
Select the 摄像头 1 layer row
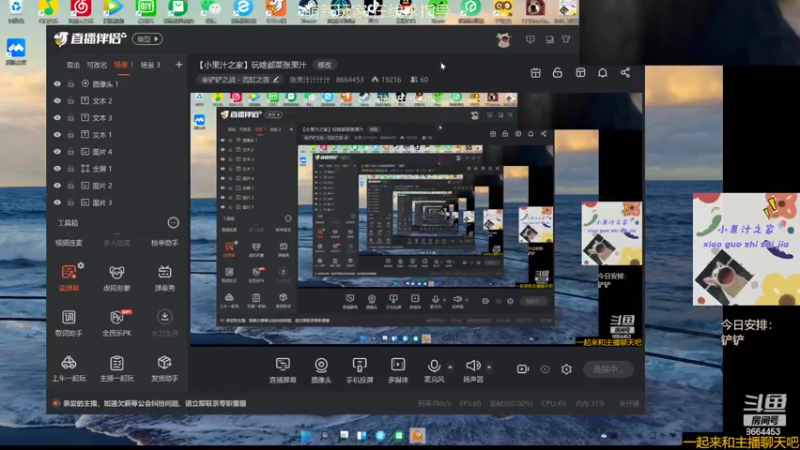tap(117, 84)
